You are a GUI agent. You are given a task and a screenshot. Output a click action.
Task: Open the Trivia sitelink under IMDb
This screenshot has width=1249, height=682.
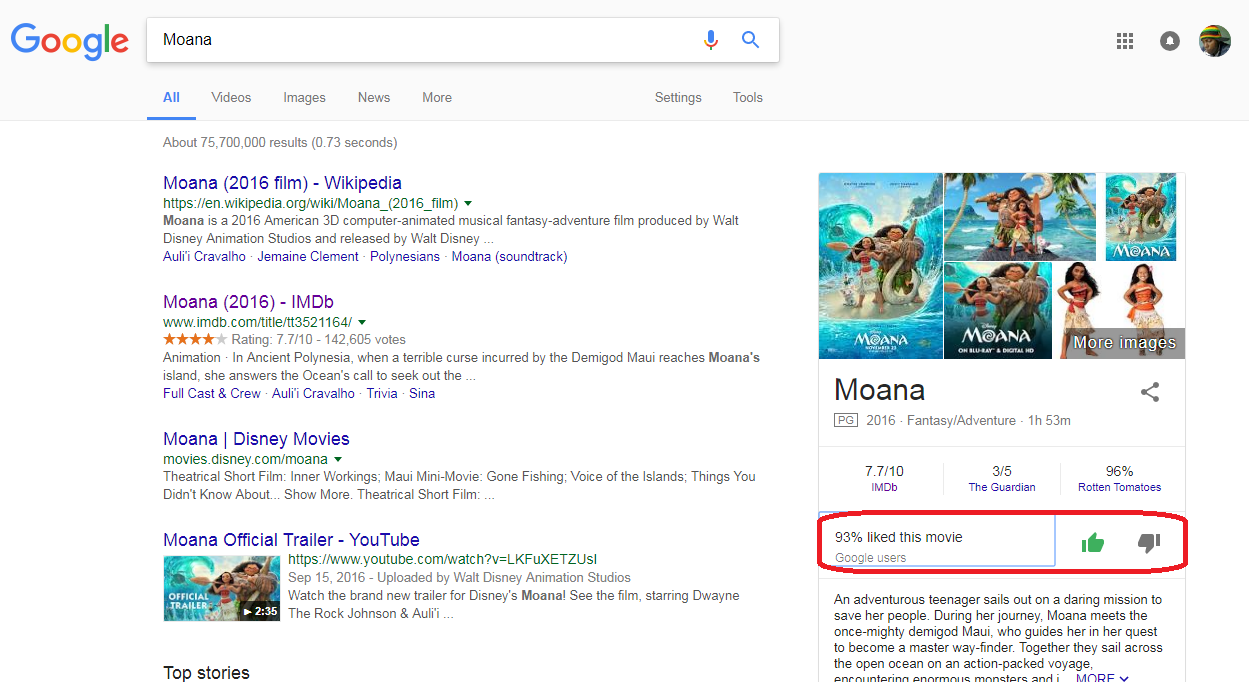coord(382,393)
